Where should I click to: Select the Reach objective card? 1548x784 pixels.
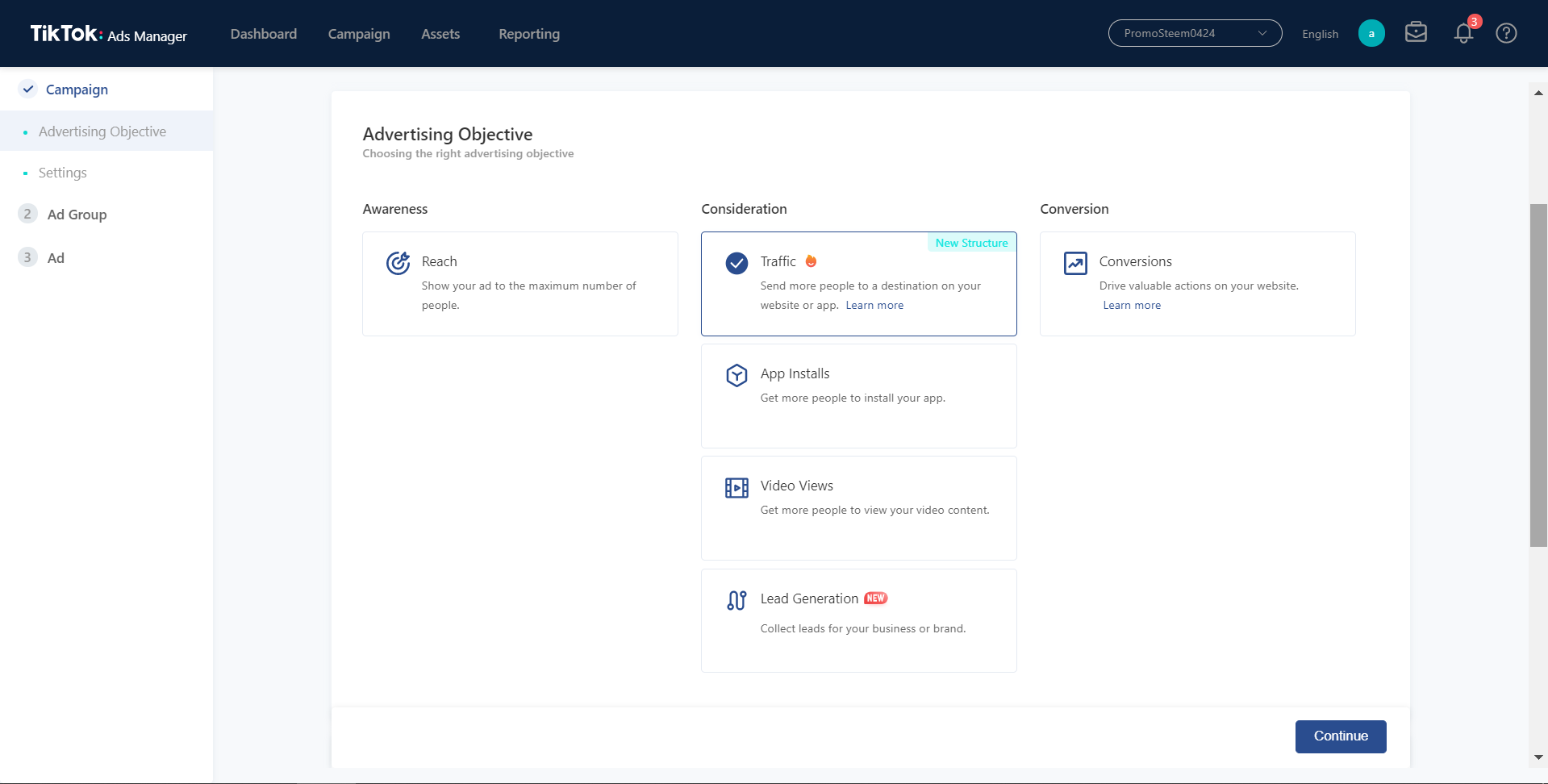click(520, 284)
